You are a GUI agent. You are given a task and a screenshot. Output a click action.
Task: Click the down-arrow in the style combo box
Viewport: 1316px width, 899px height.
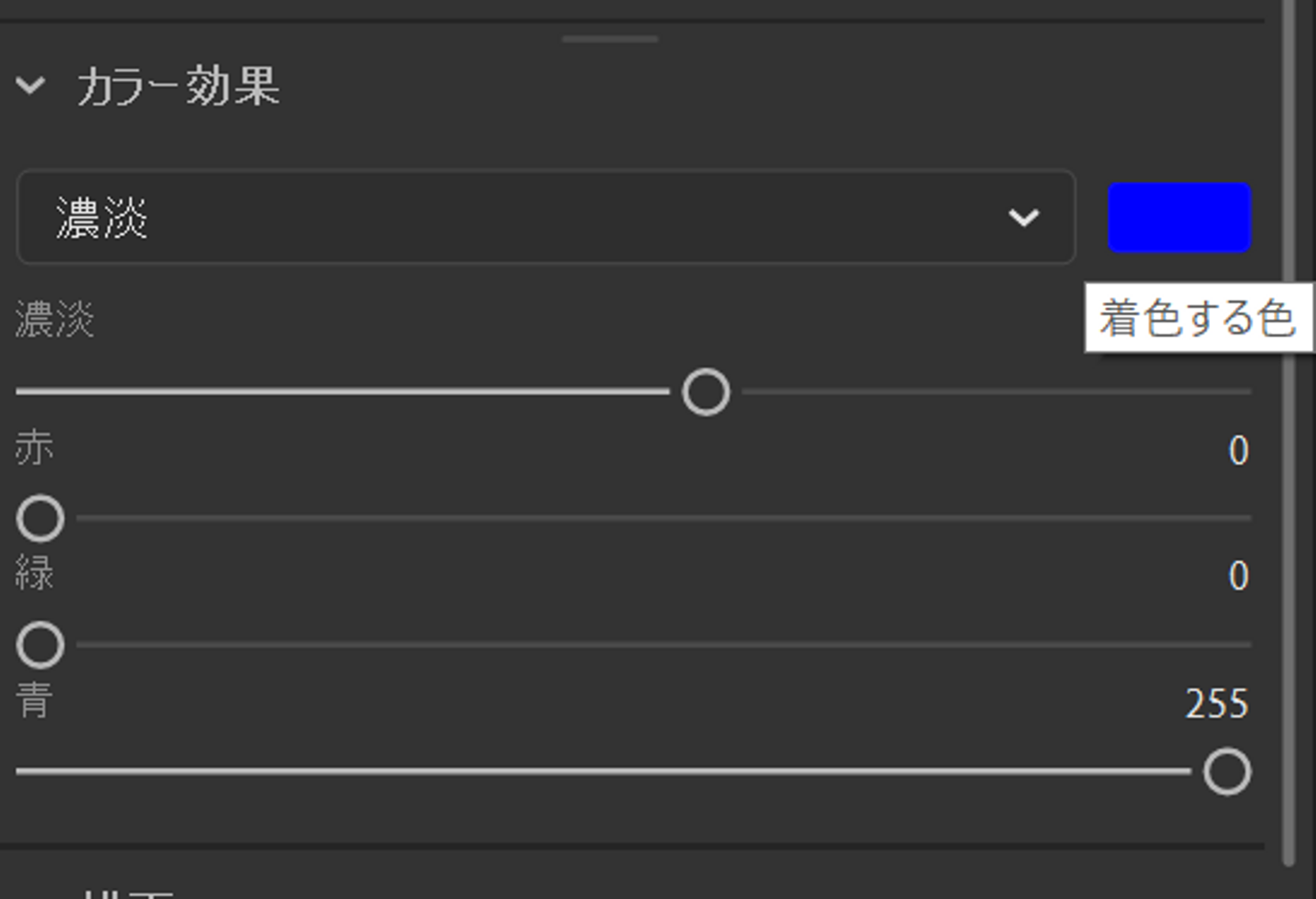1024,217
